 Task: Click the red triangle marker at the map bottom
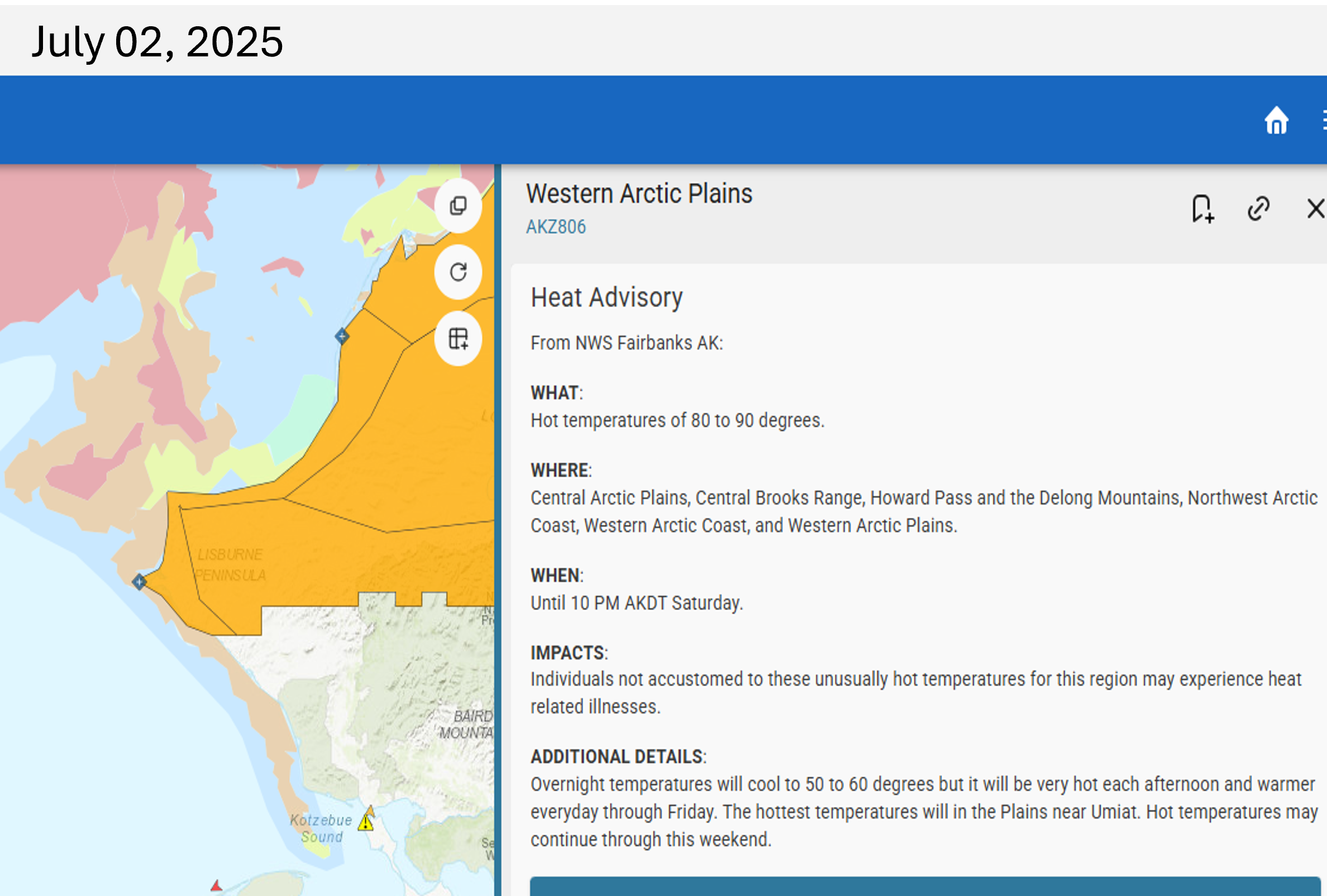(216, 886)
